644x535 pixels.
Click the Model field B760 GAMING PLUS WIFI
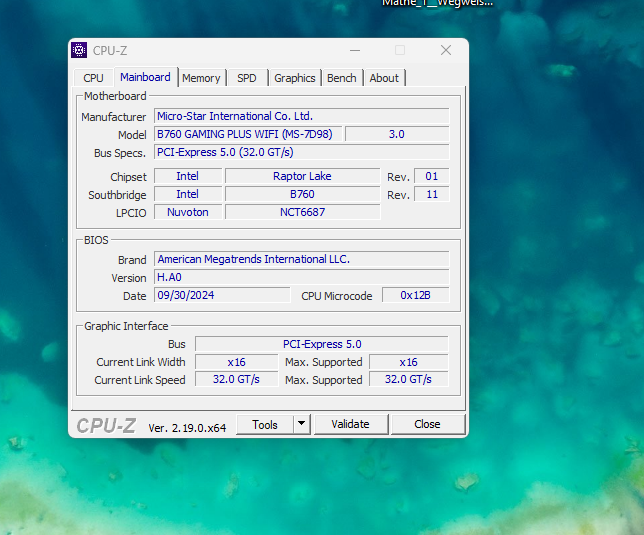click(x=248, y=134)
